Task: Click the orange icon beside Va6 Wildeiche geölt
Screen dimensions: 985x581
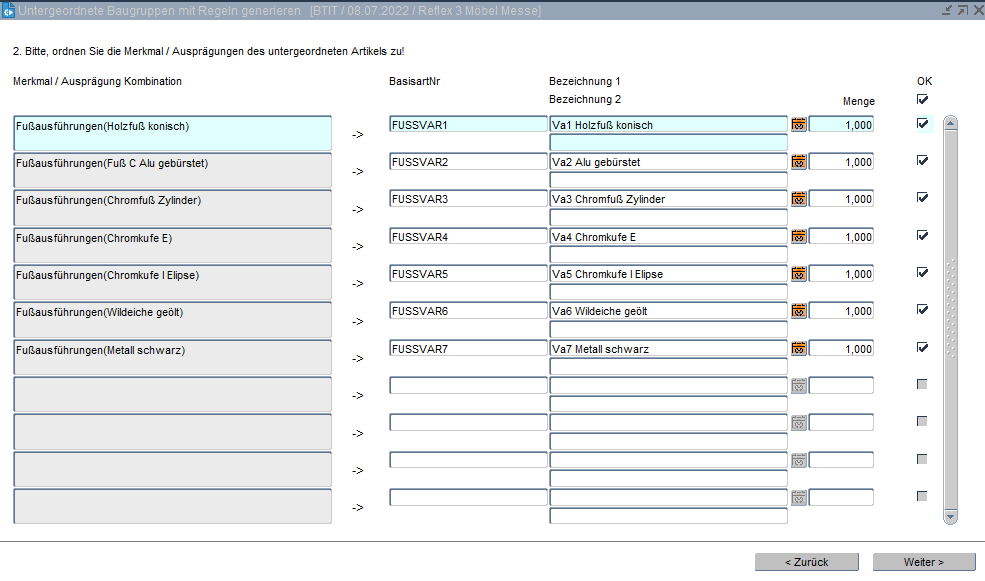Action: [798, 311]
